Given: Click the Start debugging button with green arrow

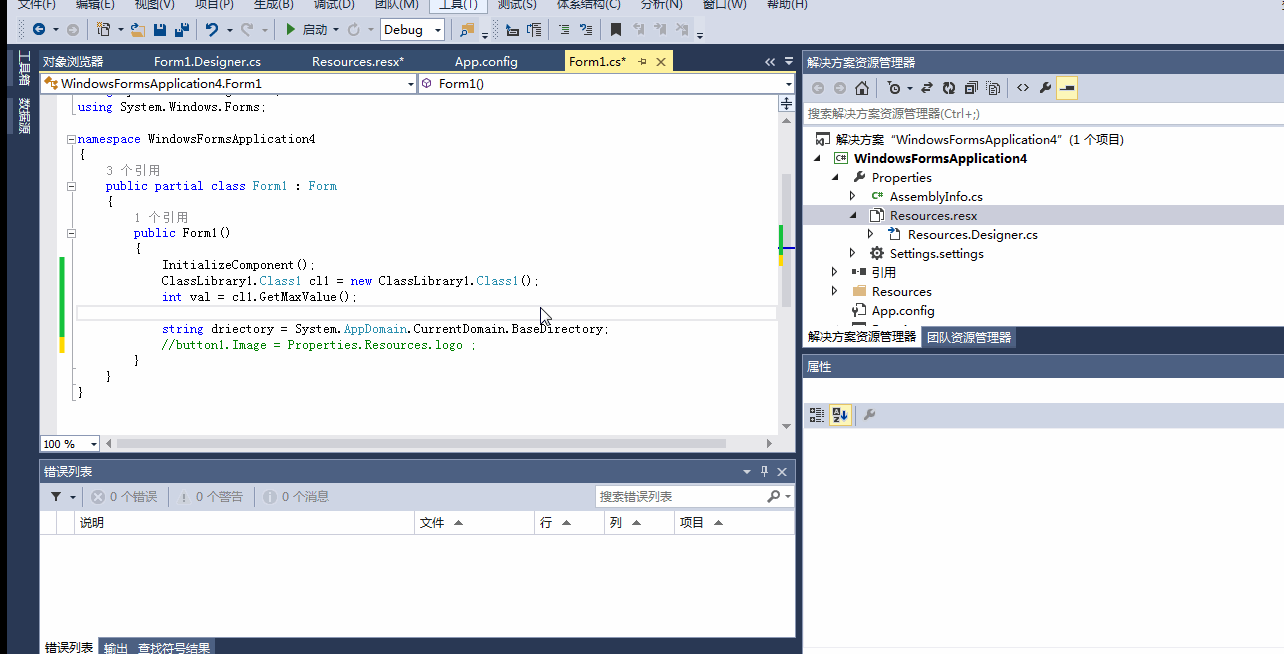Looking at the screenshot, I should [x=290, y=29].
